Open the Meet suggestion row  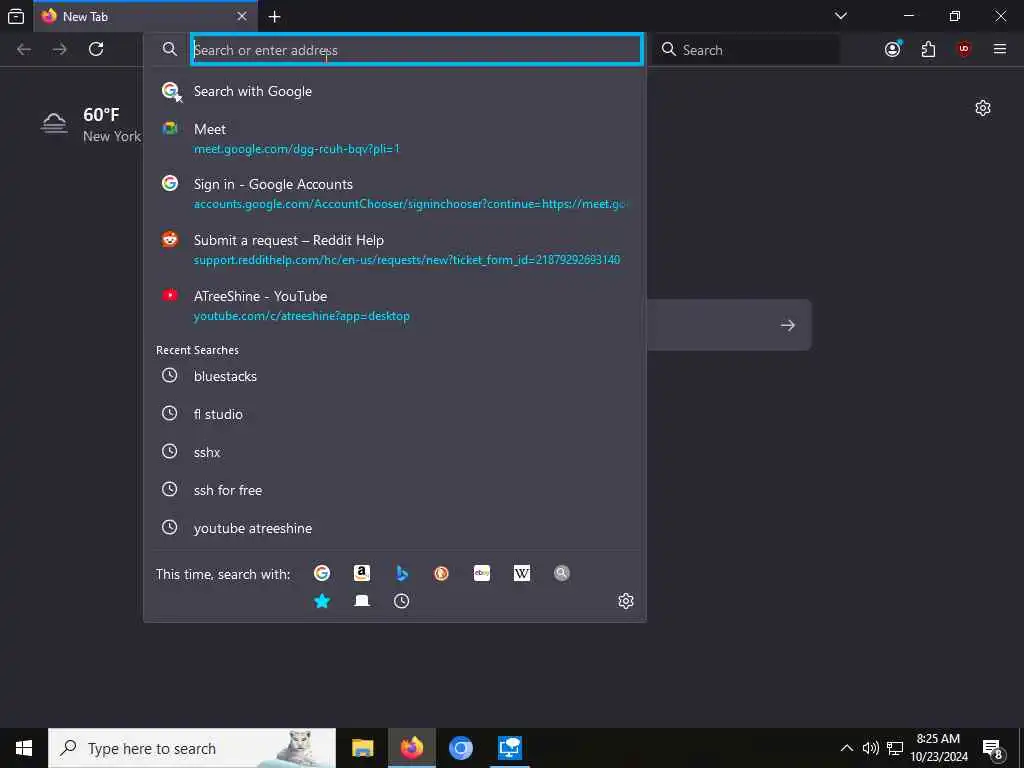[x=394, y=138]
